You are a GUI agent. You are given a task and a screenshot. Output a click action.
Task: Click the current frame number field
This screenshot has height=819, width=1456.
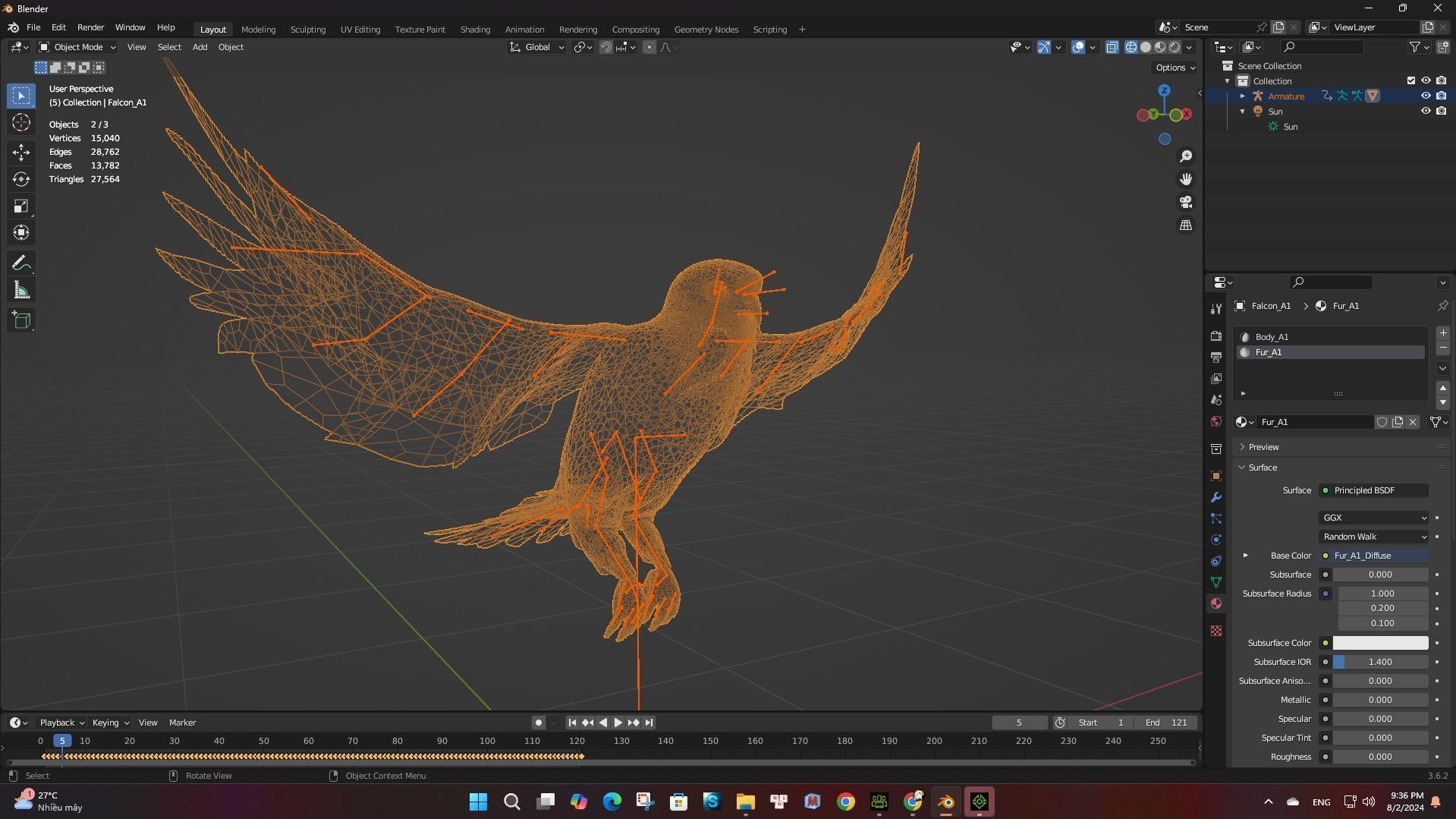click(x=1019, y=723)
